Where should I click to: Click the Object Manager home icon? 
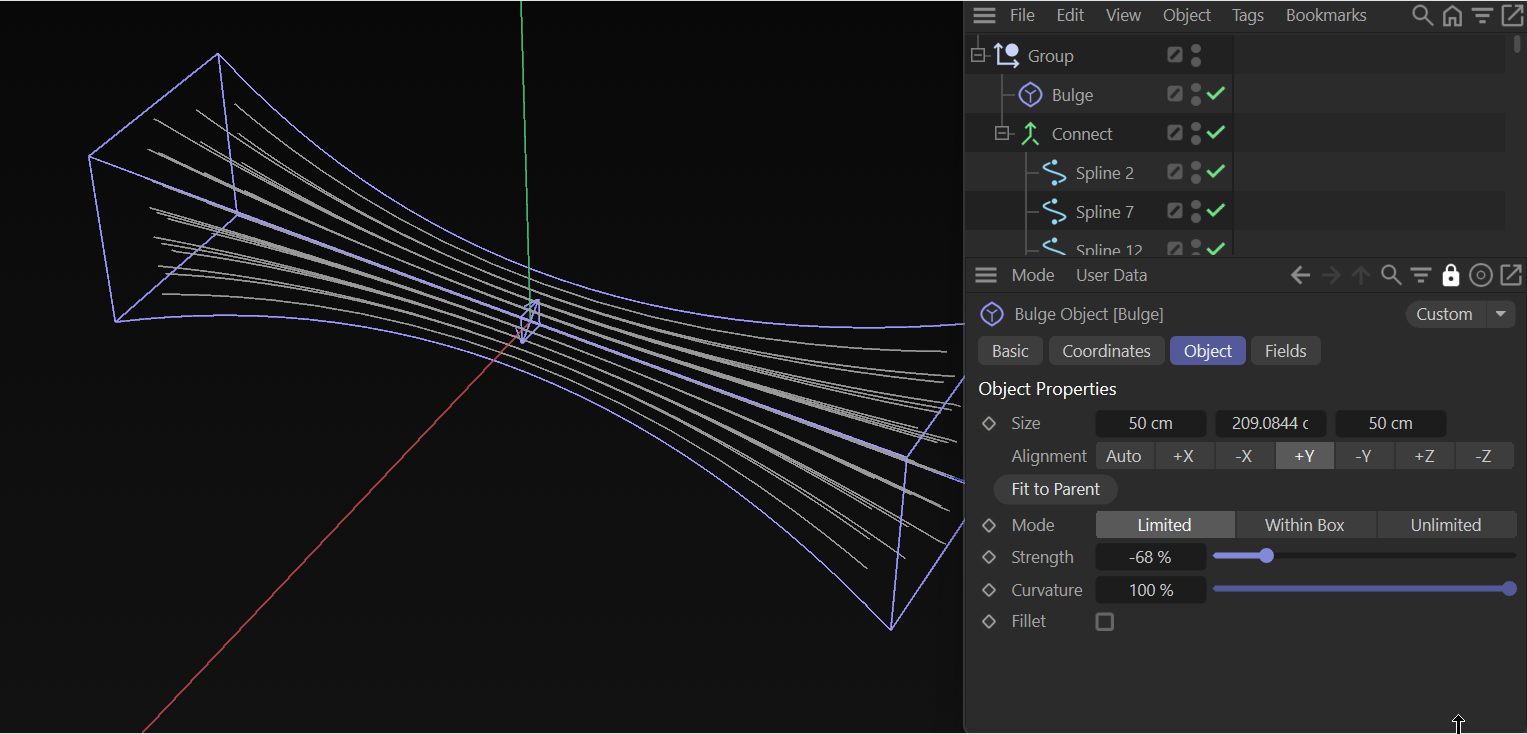[x=1452, y=16]
